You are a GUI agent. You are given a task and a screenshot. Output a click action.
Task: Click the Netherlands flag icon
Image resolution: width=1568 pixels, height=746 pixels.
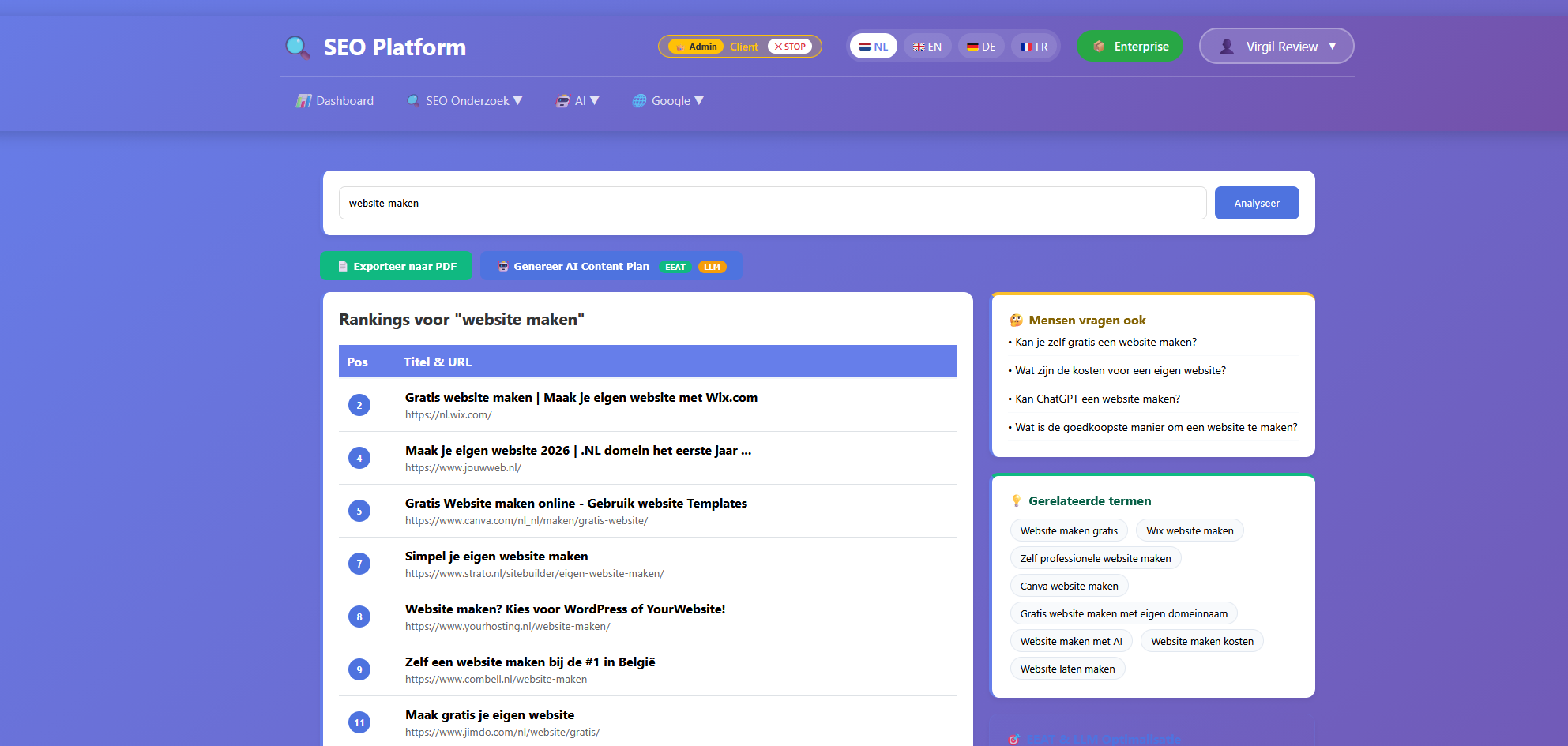pyautogui.click(x=865, y=47)
